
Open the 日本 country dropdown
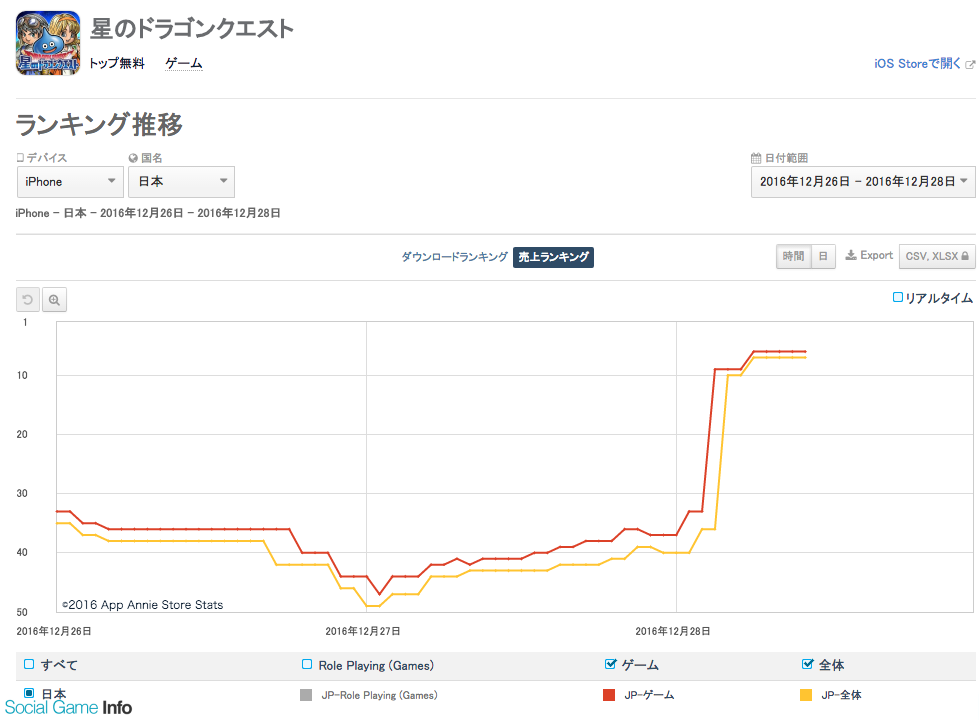pyautogui.click(x=182, y=182)
